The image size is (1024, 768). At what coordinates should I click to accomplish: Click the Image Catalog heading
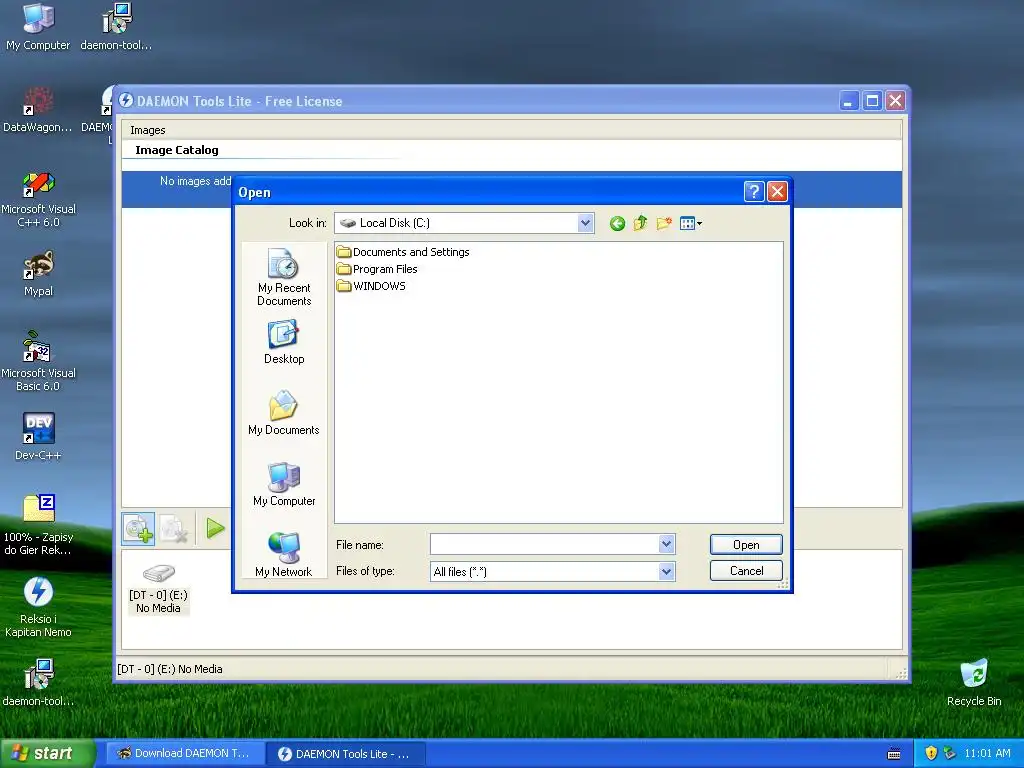click(177, 150)
